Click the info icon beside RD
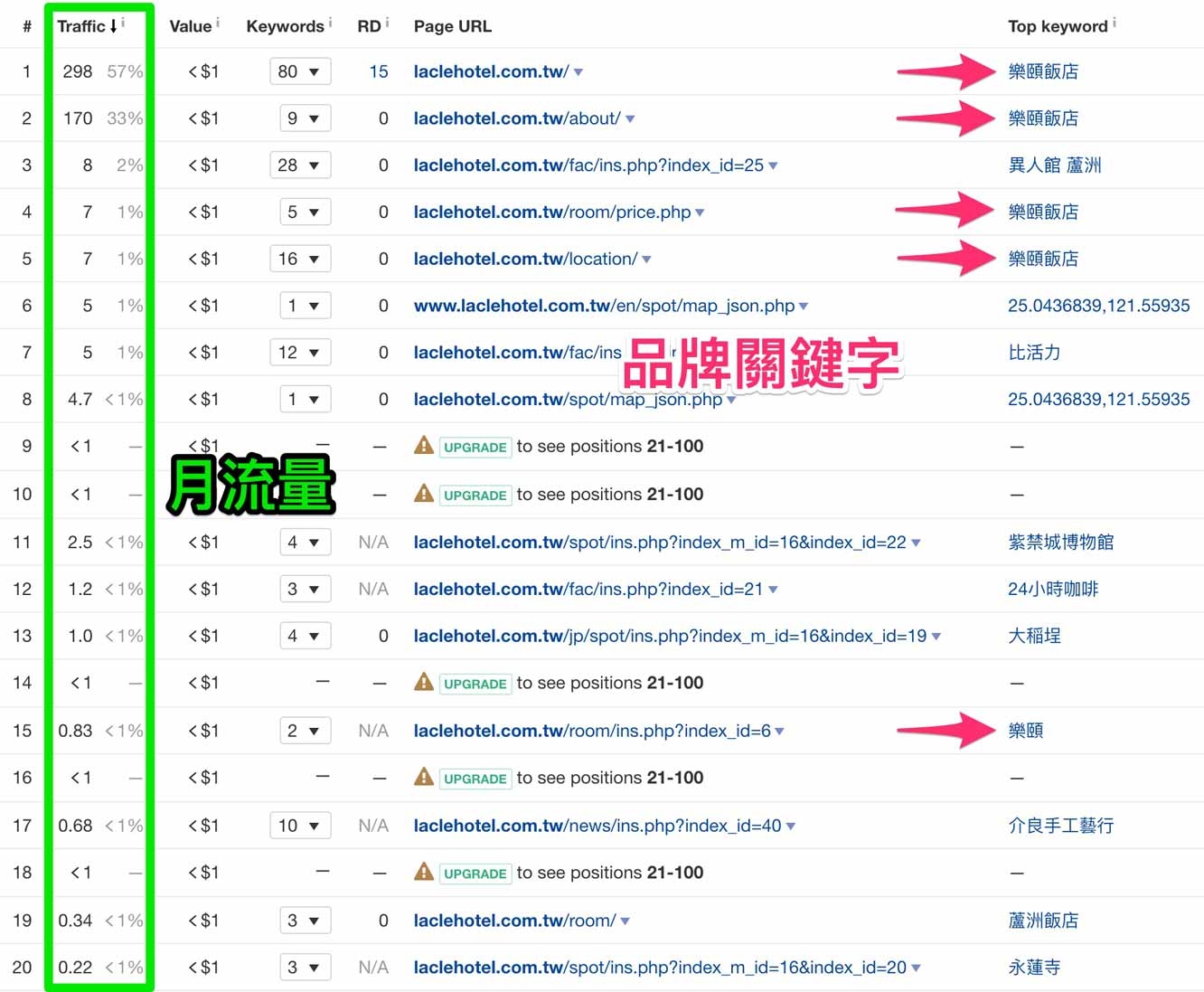Image resolution: width=1204 pixels, height=992 pixels. point(387,22)
